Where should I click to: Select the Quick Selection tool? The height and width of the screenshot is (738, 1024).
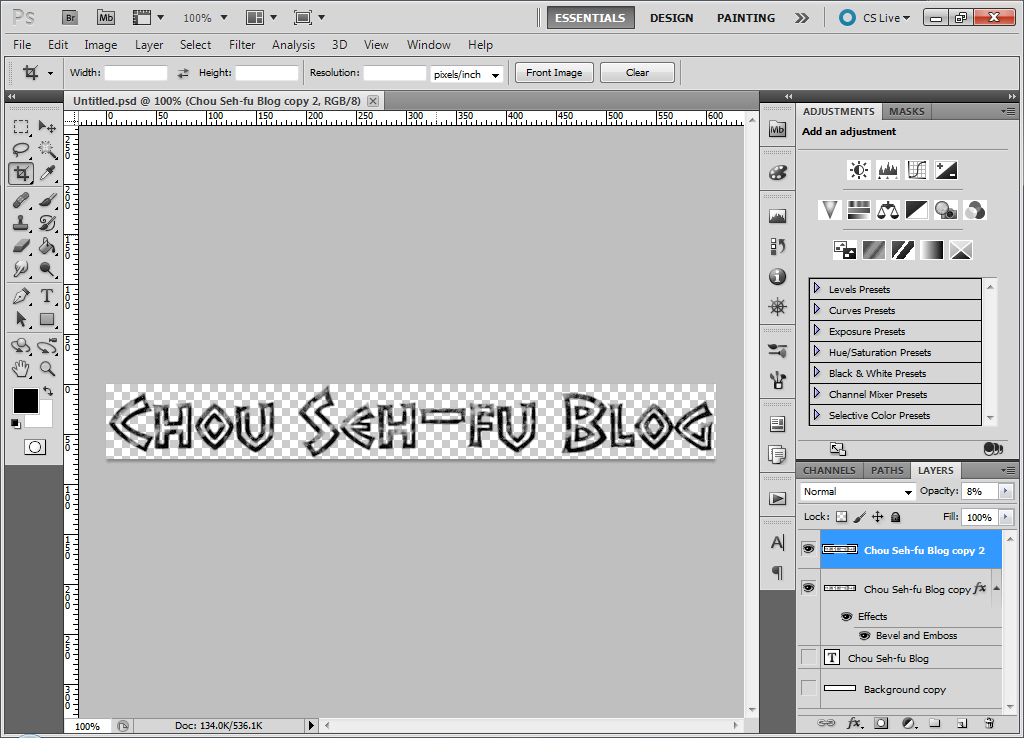pyautogui.click(x=47, y=150)
